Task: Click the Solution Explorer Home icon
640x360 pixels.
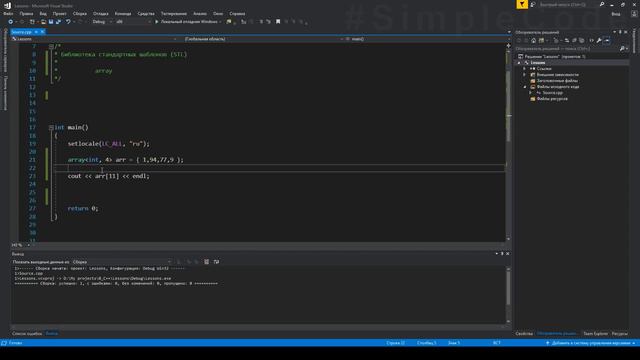Action: click(533, 40)
